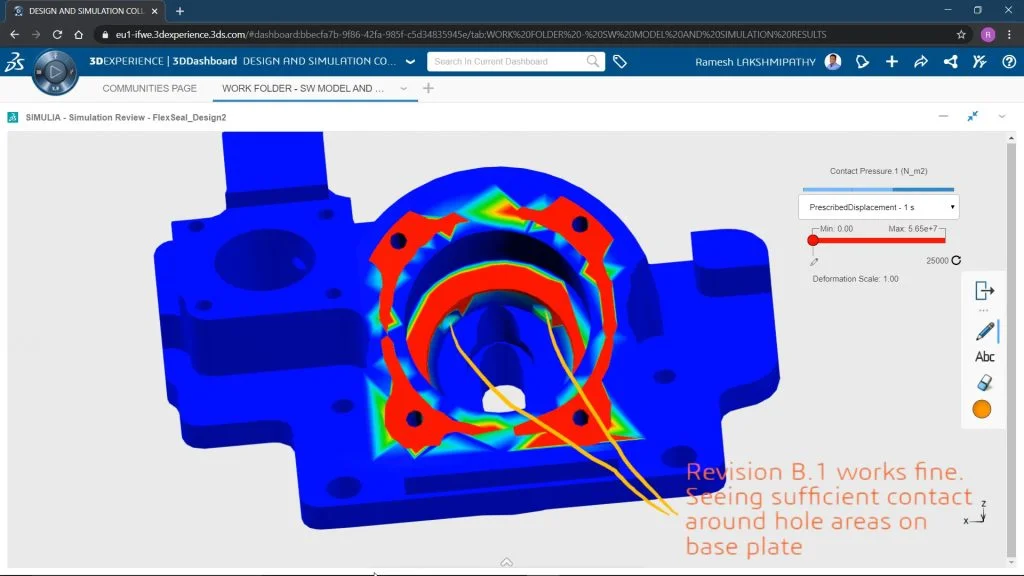1024x576 pixels.
Task: Add a new dashboard tab
Action: (x=429, y=88)
